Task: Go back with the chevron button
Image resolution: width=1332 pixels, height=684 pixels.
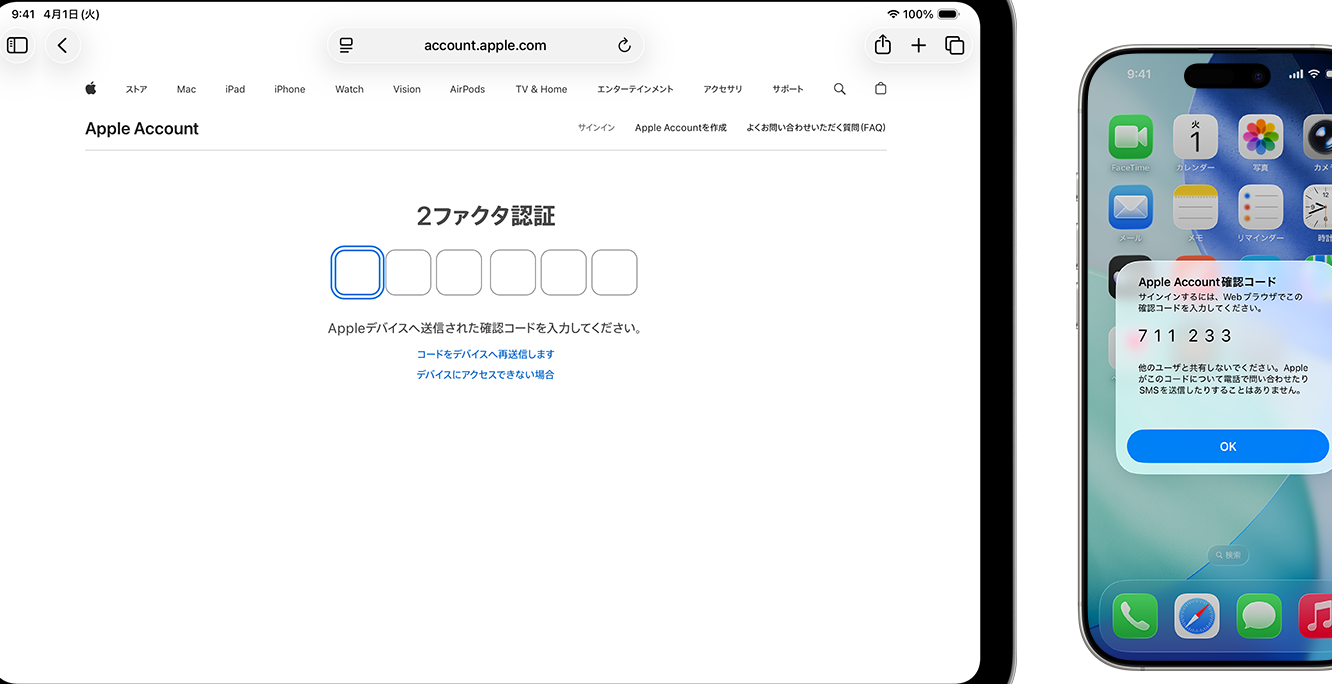Action: pyautogui.click(x=62, y=45)
